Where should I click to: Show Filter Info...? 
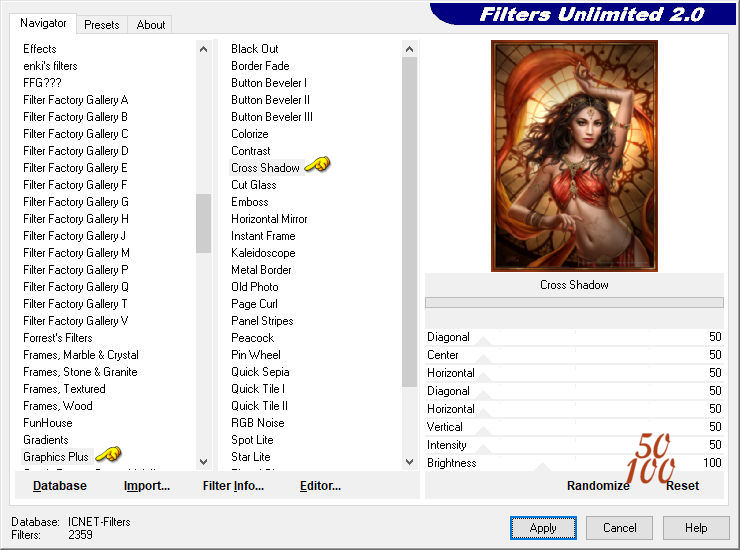pyautogui.click(x=233, y=486)
